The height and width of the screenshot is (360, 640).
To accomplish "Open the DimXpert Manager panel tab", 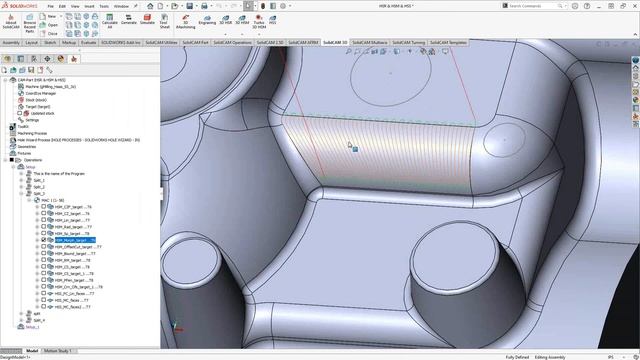I will pyautogui.click(x=47, y=59).
